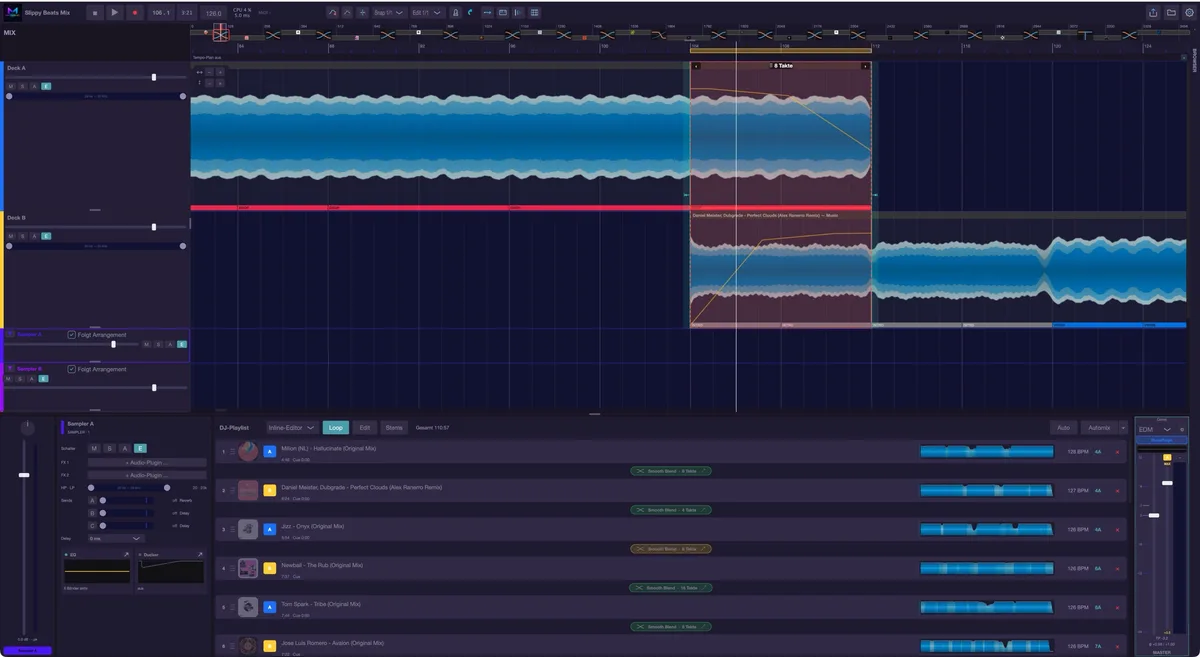
Task: Toggle teal E button in Sampler A channel strip
Action: tap(141, 448)
